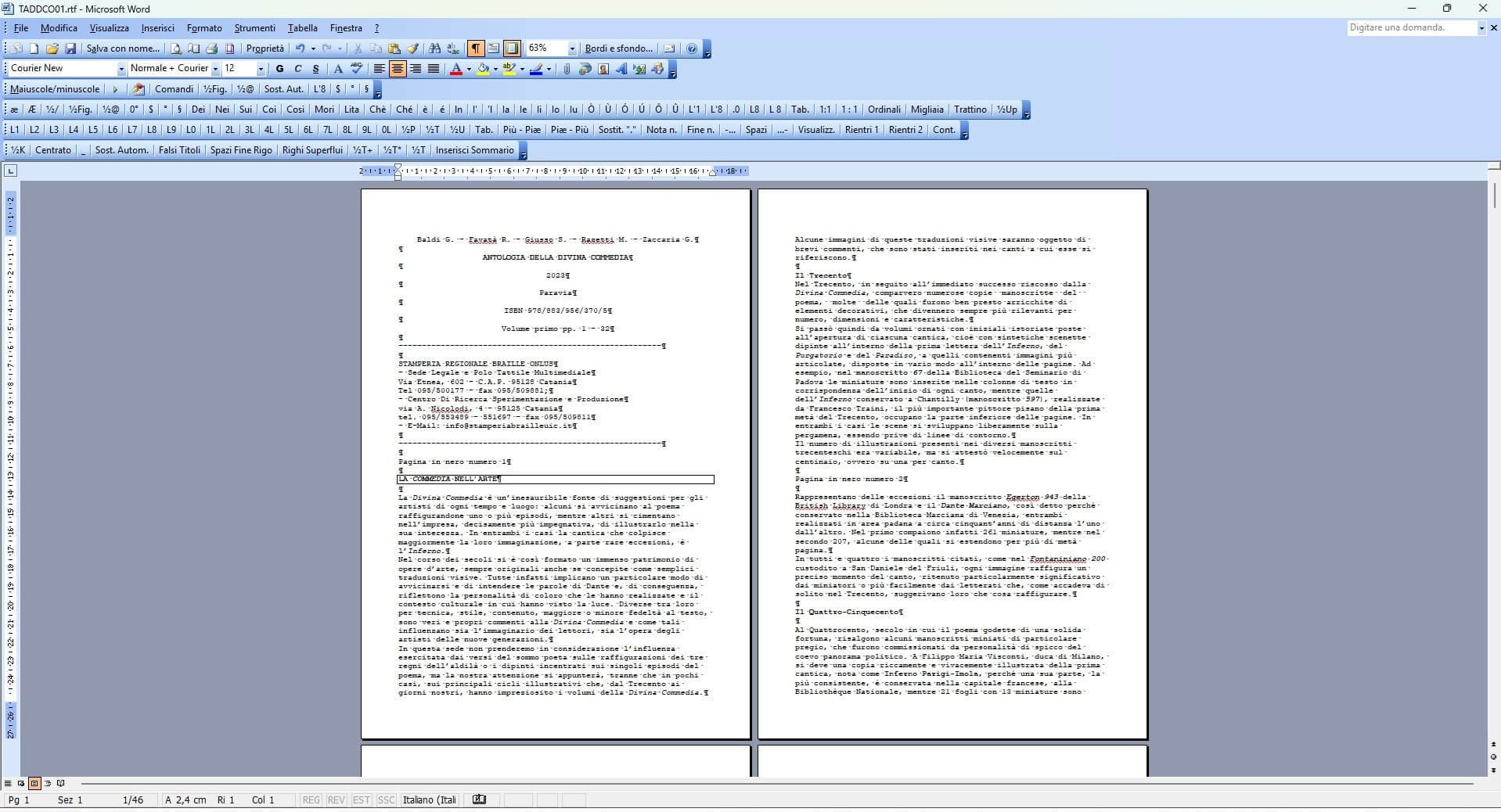Paste from clipboard icon

coord(394,49)
